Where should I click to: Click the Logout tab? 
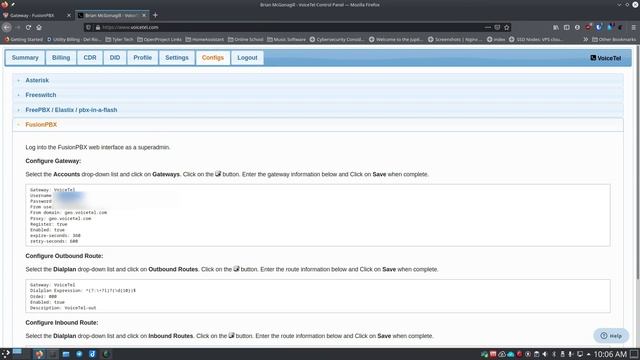point(247,58)
